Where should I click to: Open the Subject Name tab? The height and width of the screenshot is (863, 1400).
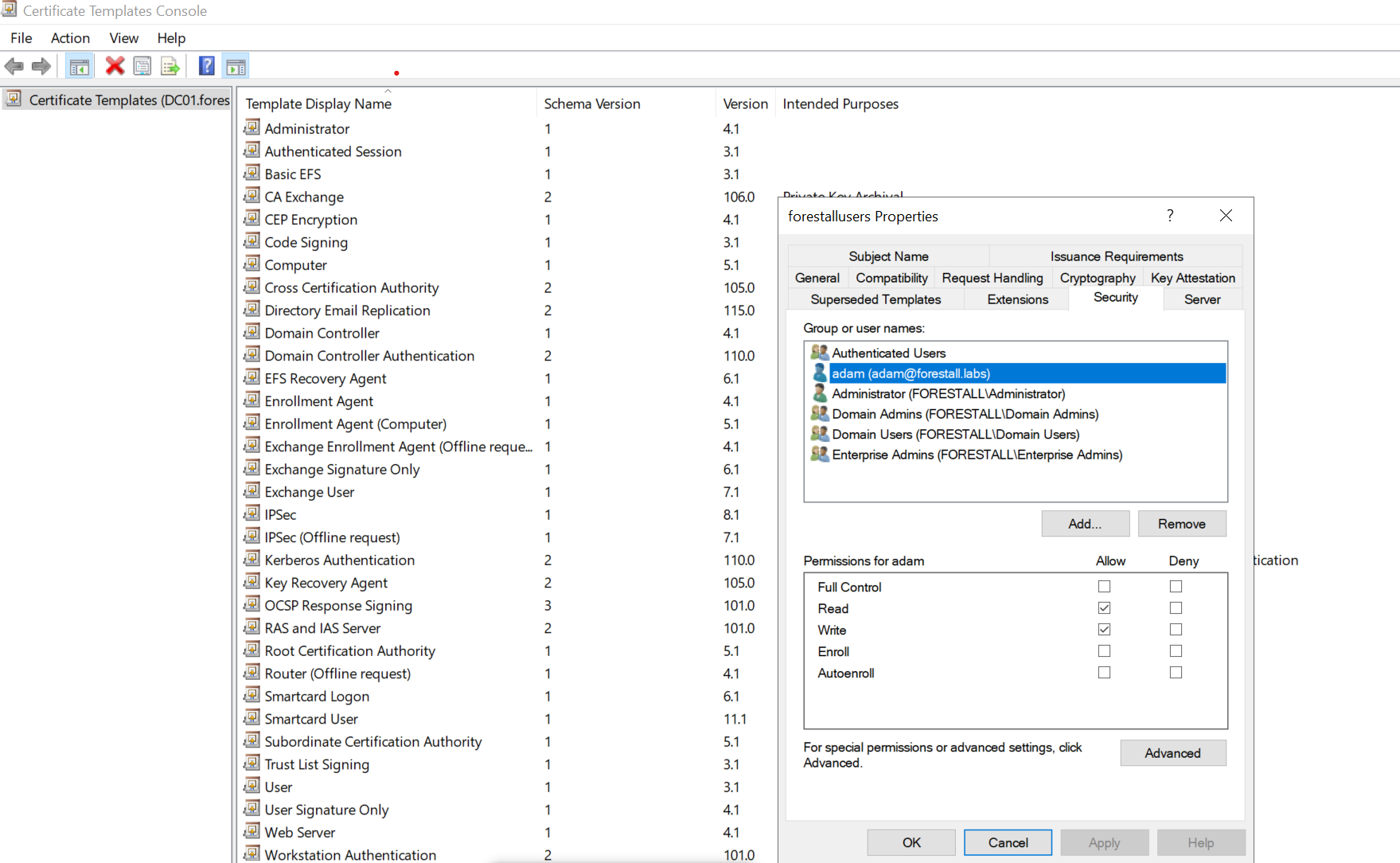point(888,256)
